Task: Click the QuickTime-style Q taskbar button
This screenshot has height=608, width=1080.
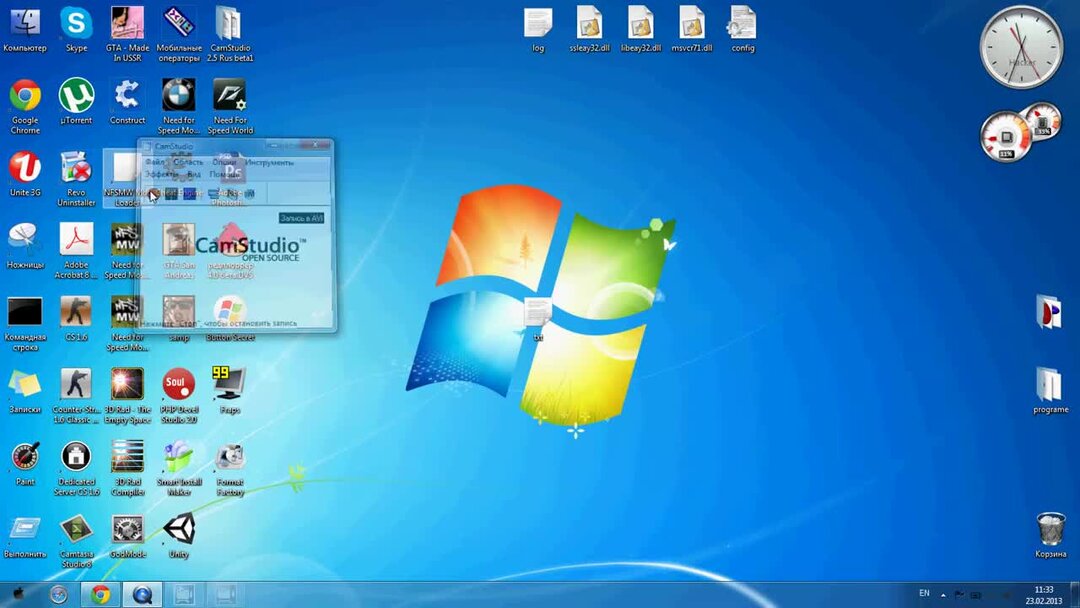Action: coord(142,594)
